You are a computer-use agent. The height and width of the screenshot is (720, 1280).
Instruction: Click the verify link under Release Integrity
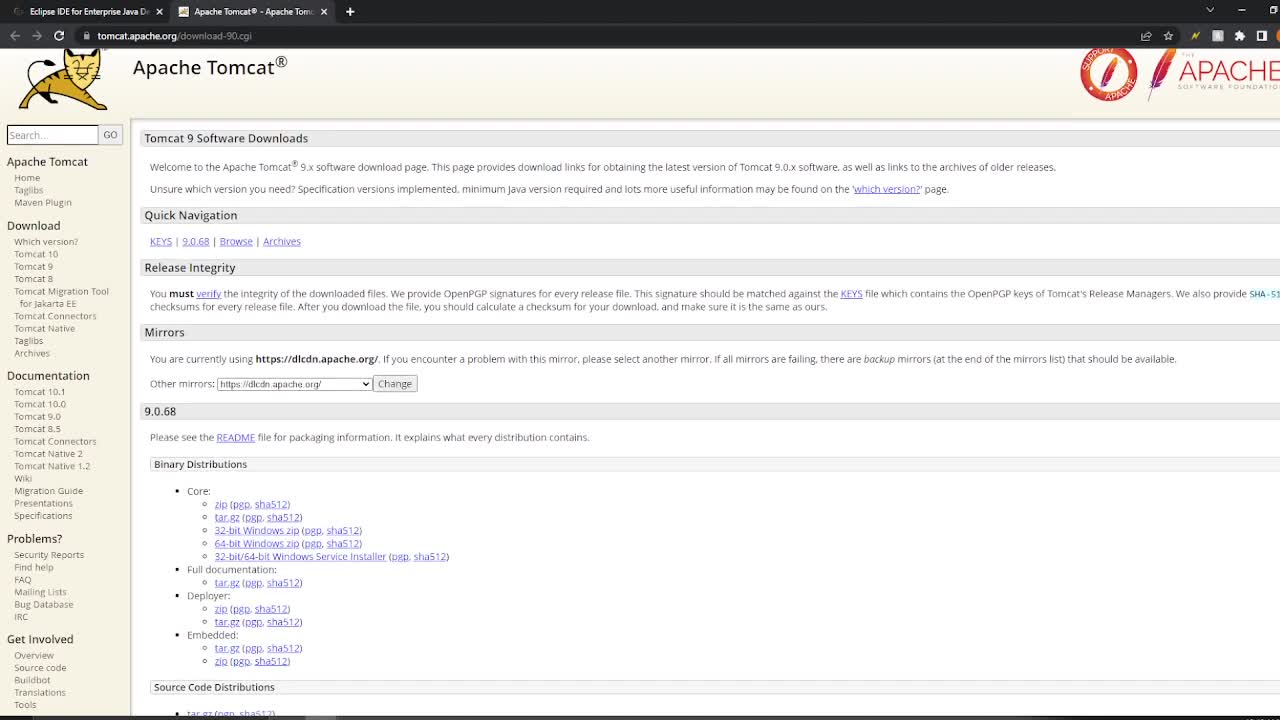pos(209,294)
